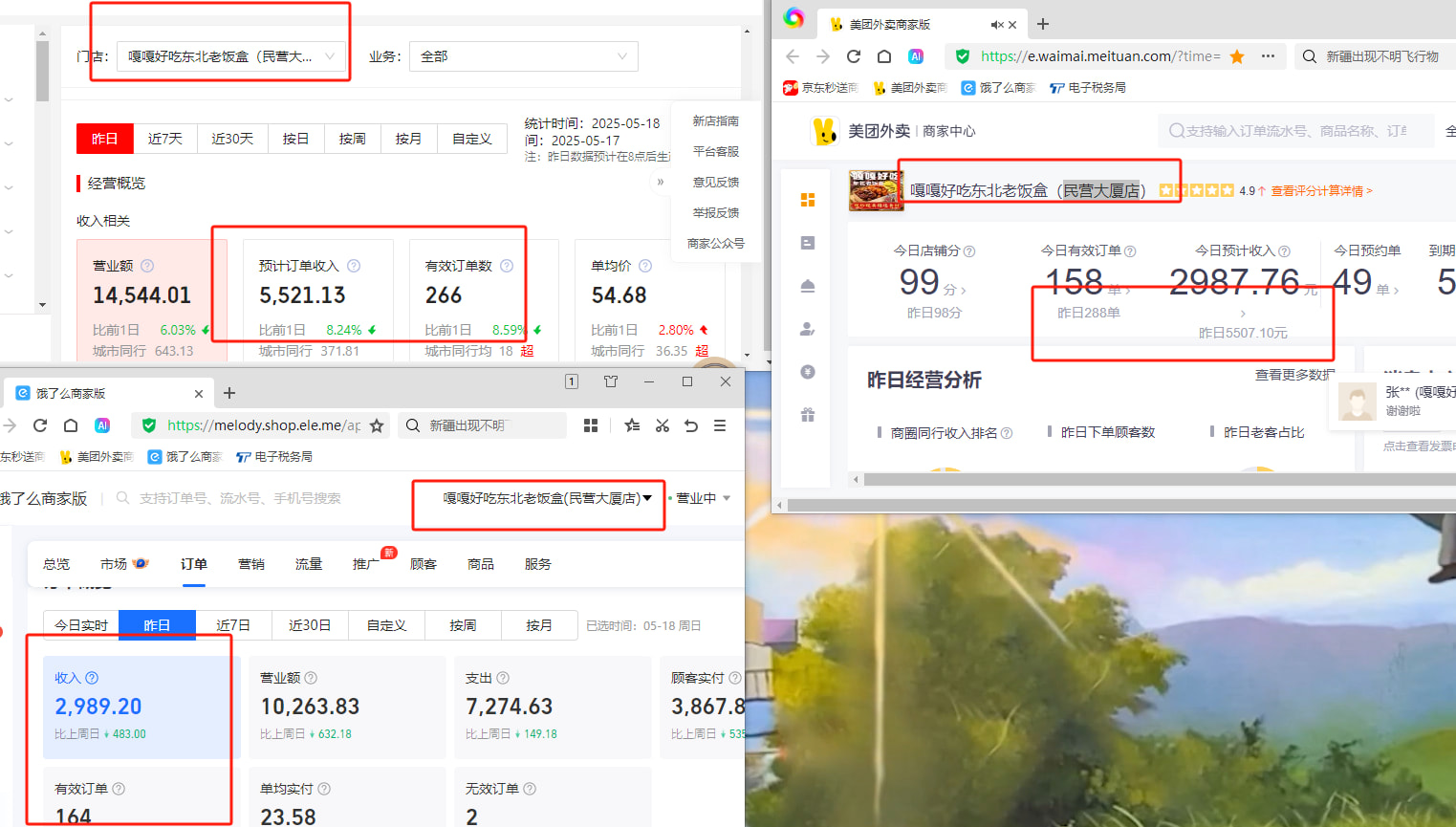Switch to Ele.me 总览 tab
The width and height of the screenshot is (1456, 827).
(x=56, y=564)
